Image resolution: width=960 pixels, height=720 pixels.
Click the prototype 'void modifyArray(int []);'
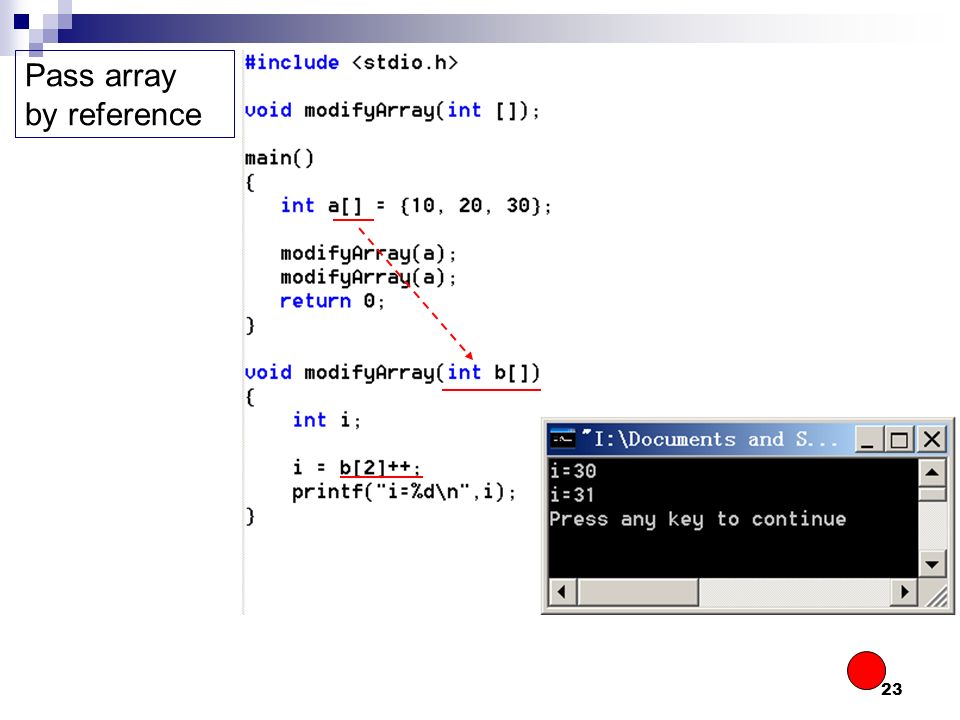[x=392, y=111]
